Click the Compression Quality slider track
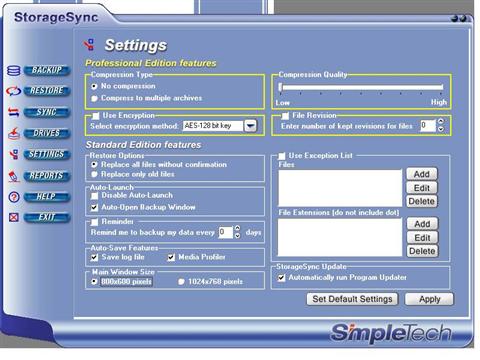 [x=362, y=87]
